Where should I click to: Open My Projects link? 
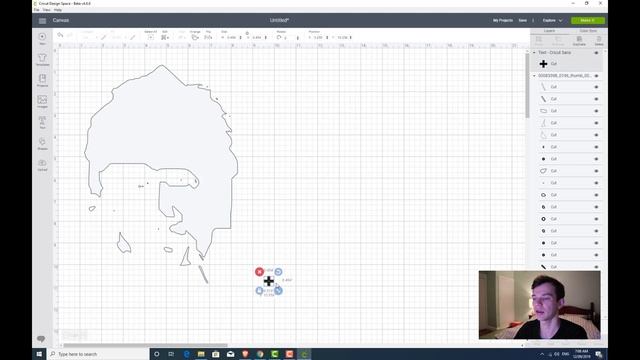coord(502,20)
